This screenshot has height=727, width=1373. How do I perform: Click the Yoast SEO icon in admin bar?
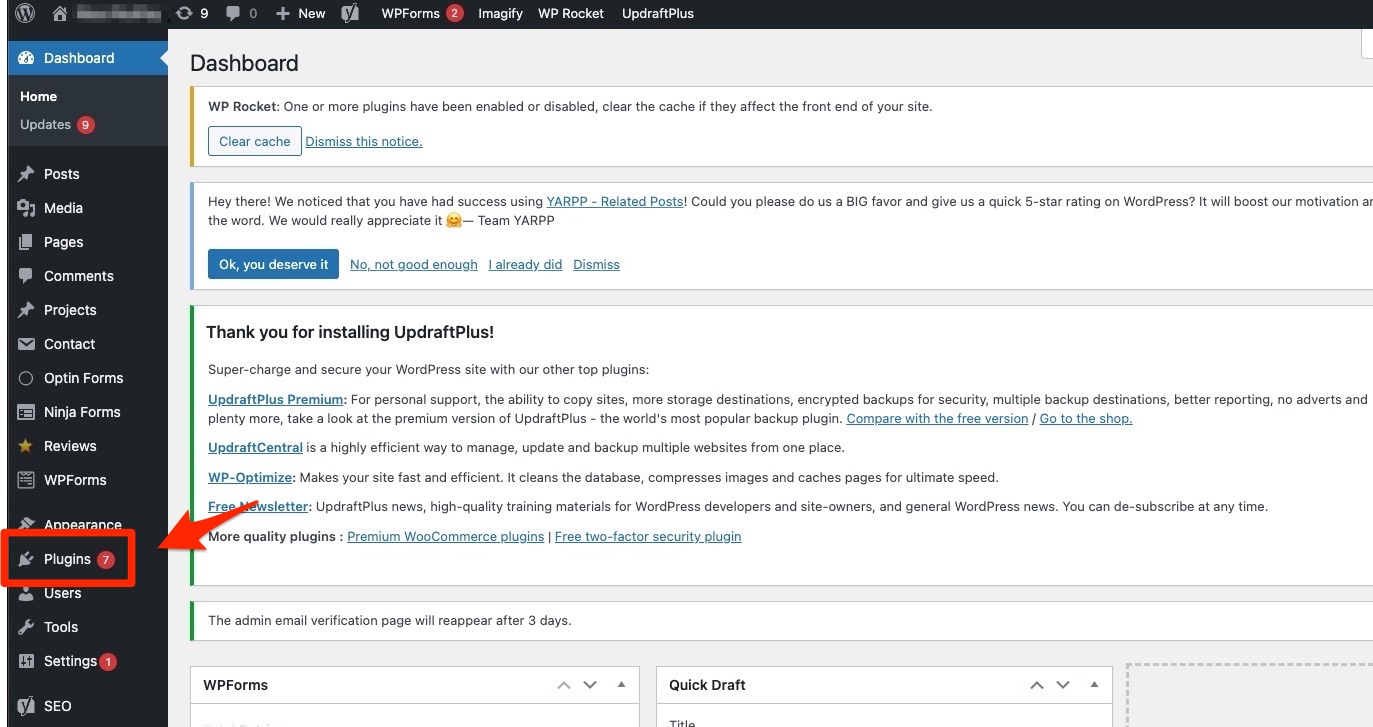[x=350, y=13]
